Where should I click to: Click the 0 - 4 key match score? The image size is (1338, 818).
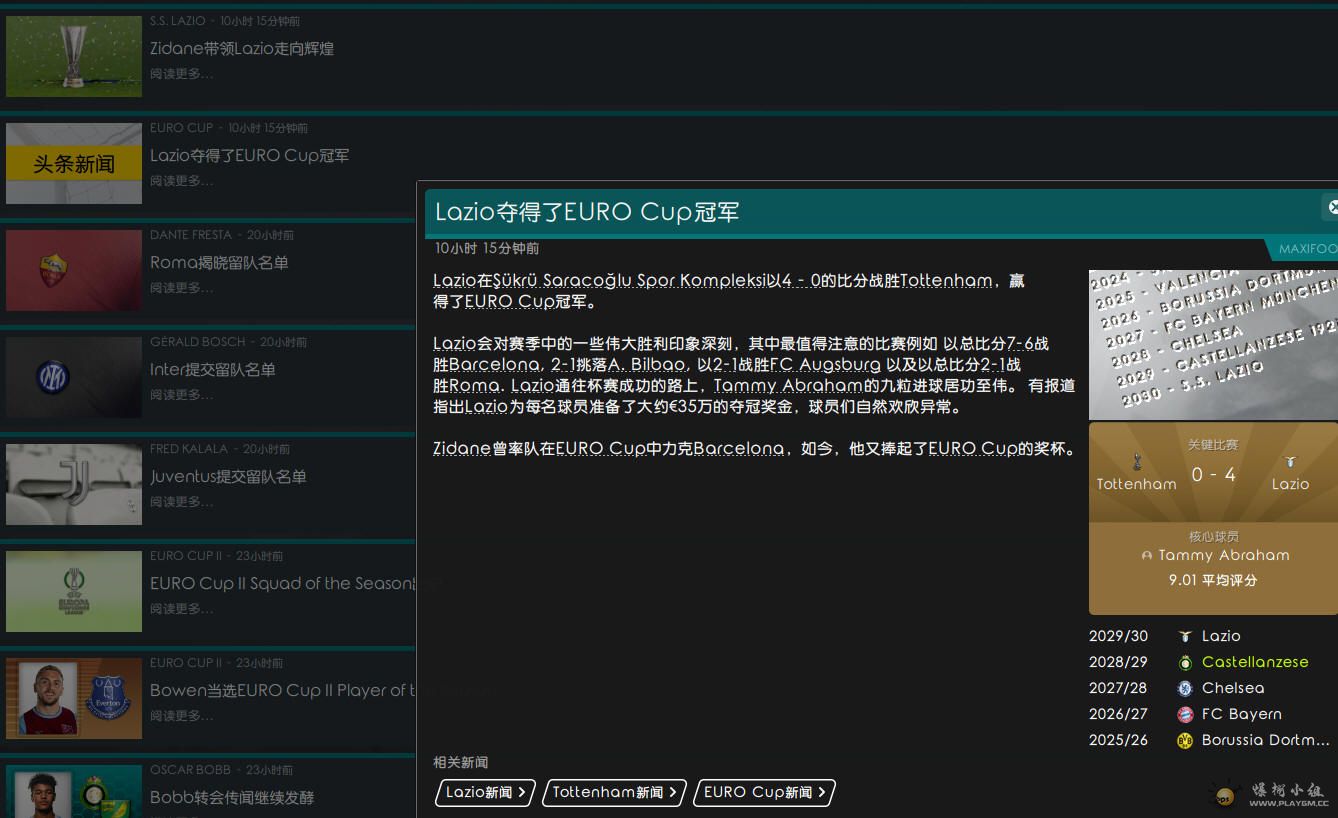tap(1213, 475)
